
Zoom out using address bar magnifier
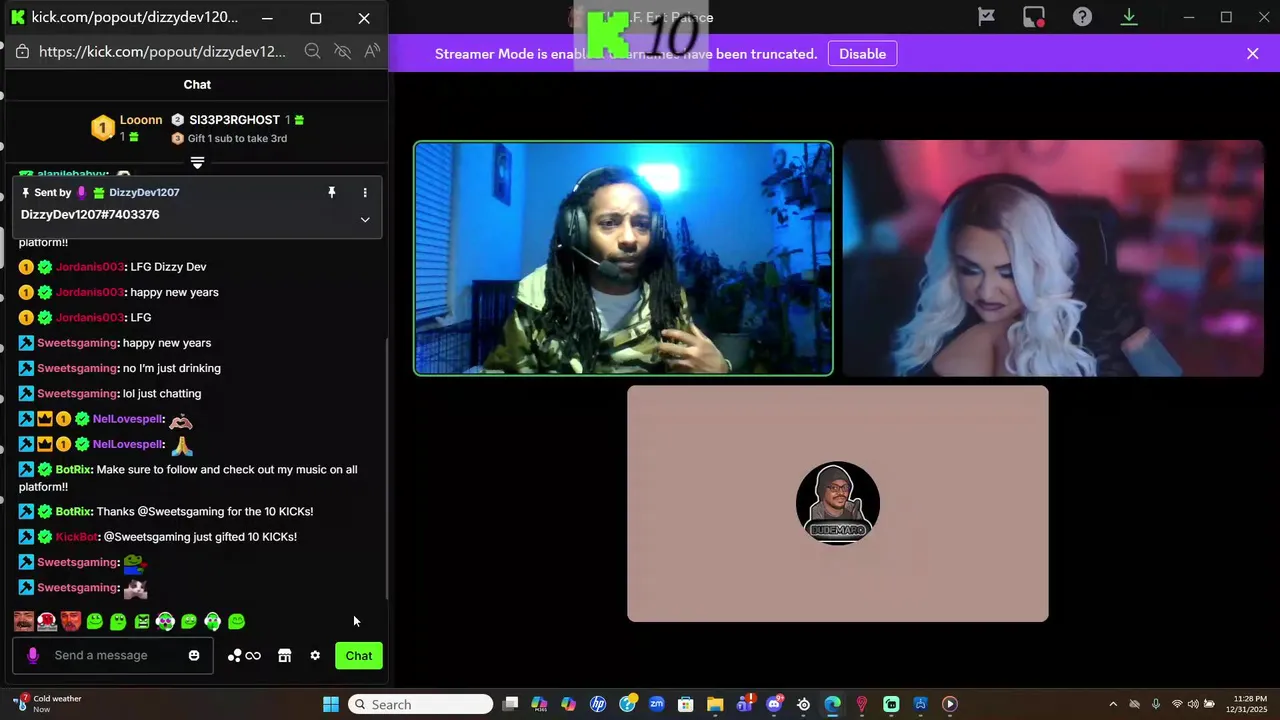[x=312, y=51]
